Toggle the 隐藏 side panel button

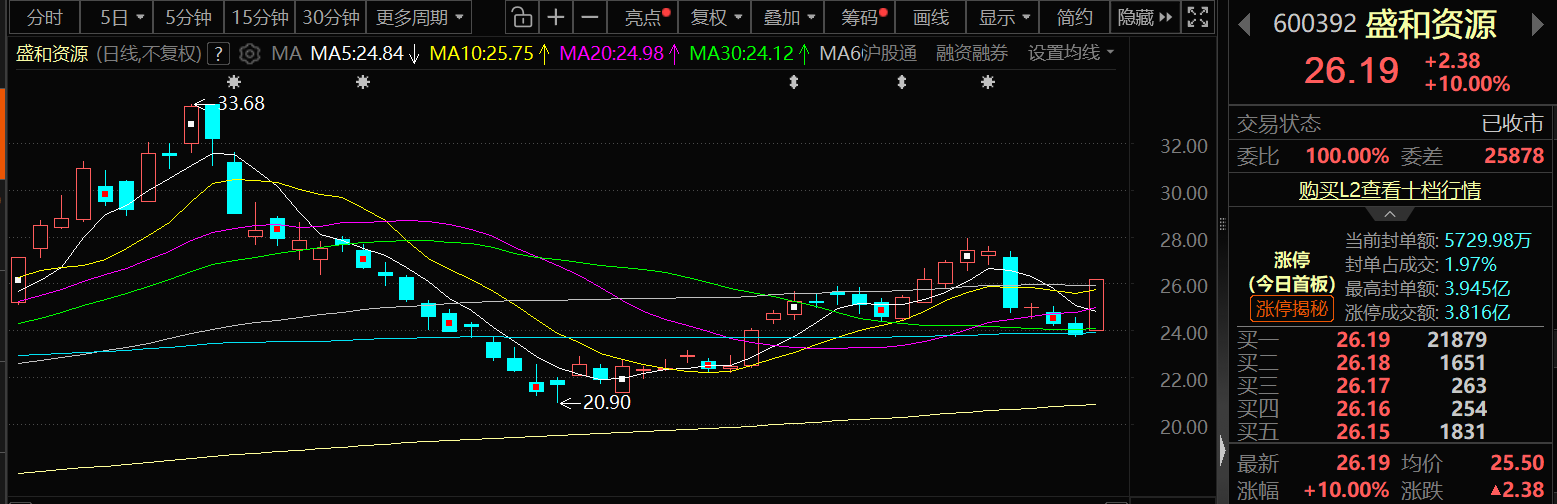(1142, 17)
